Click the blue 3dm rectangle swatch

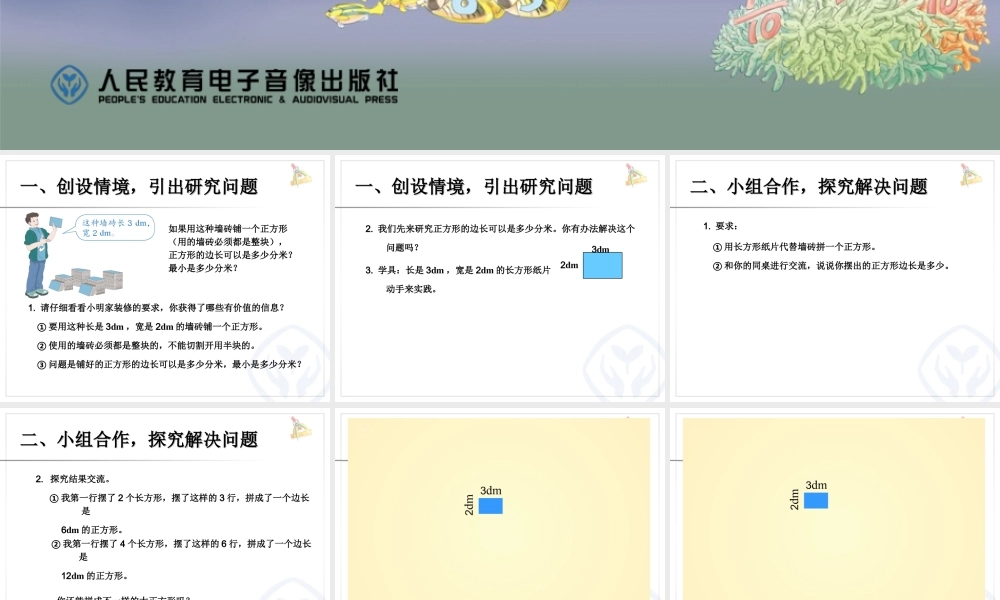coord(603,266)
